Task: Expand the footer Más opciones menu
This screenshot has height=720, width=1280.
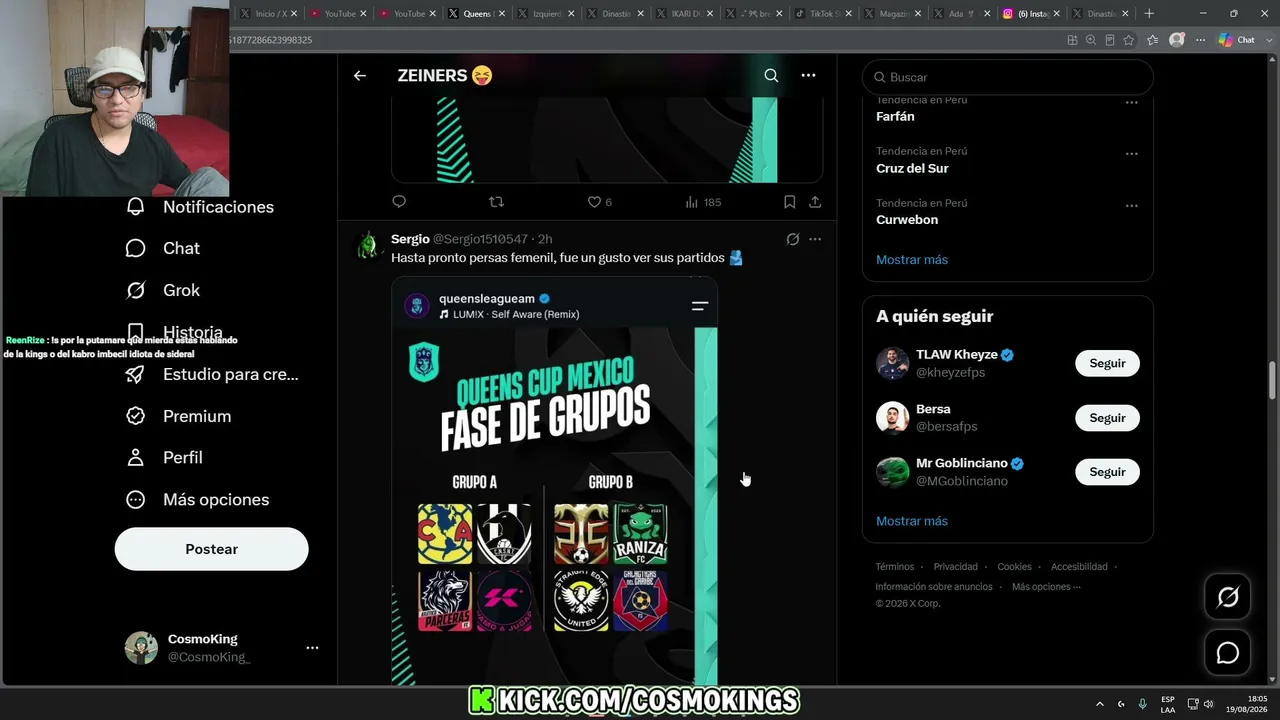Action: (1046, 587)
